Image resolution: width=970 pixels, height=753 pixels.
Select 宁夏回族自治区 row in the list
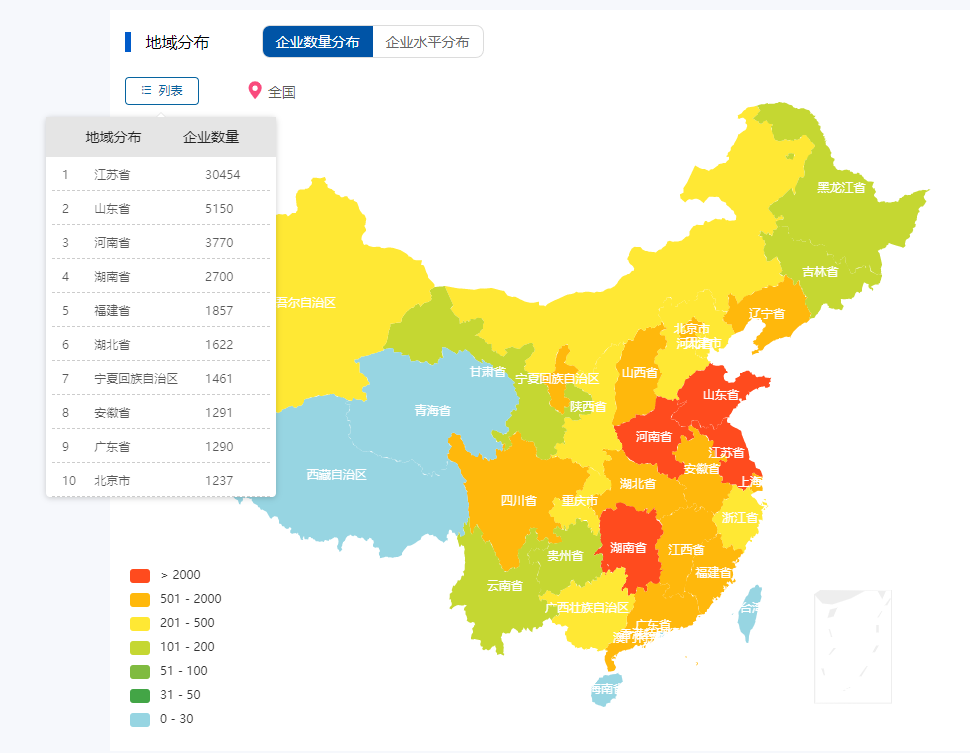click(161, 378)
